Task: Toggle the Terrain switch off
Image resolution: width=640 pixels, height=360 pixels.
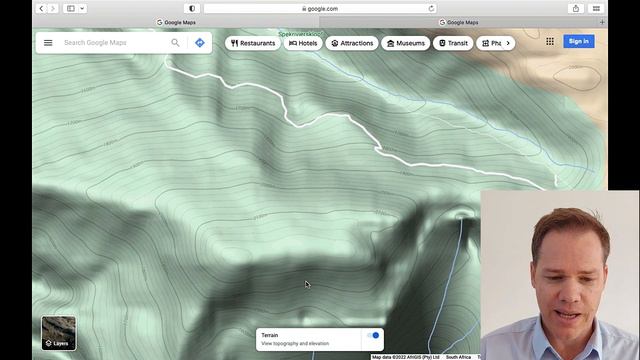Action: point(373,336)
